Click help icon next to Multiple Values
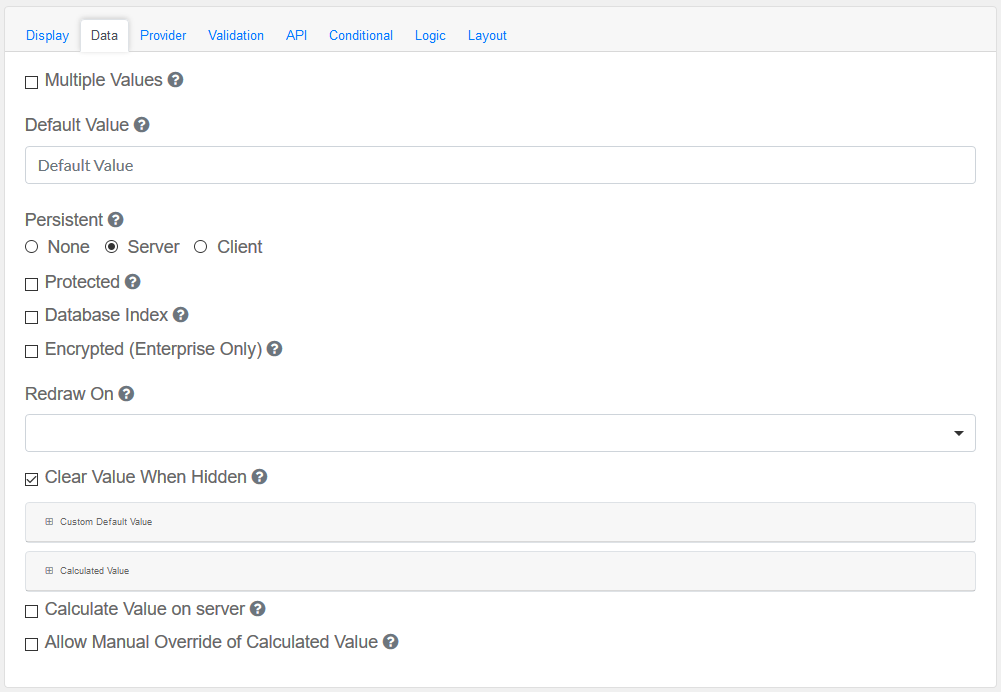Screen dimensions: 1001x692 coord(176,80)
